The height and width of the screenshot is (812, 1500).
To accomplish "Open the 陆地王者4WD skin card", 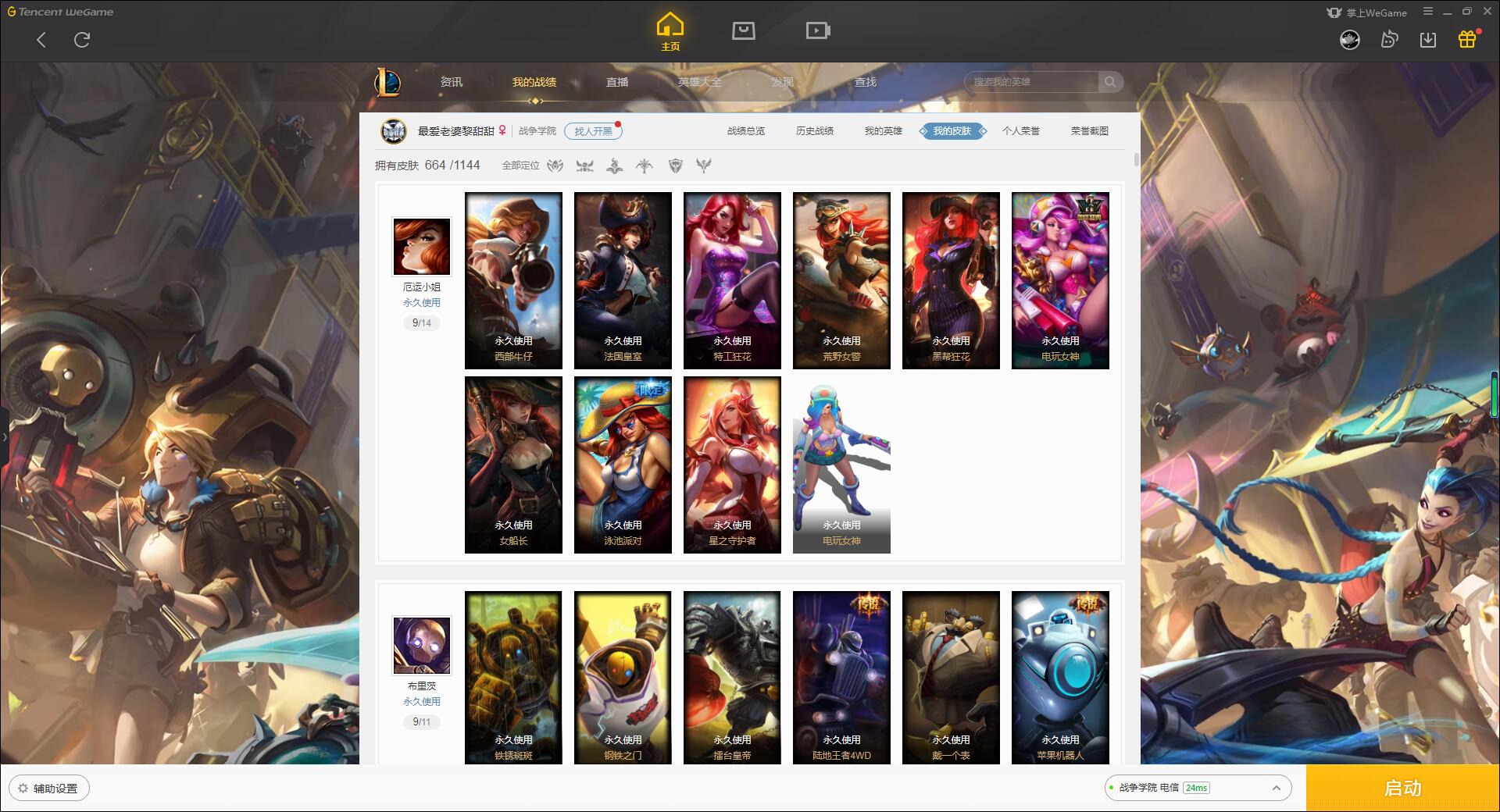I will tap(841, 678).
